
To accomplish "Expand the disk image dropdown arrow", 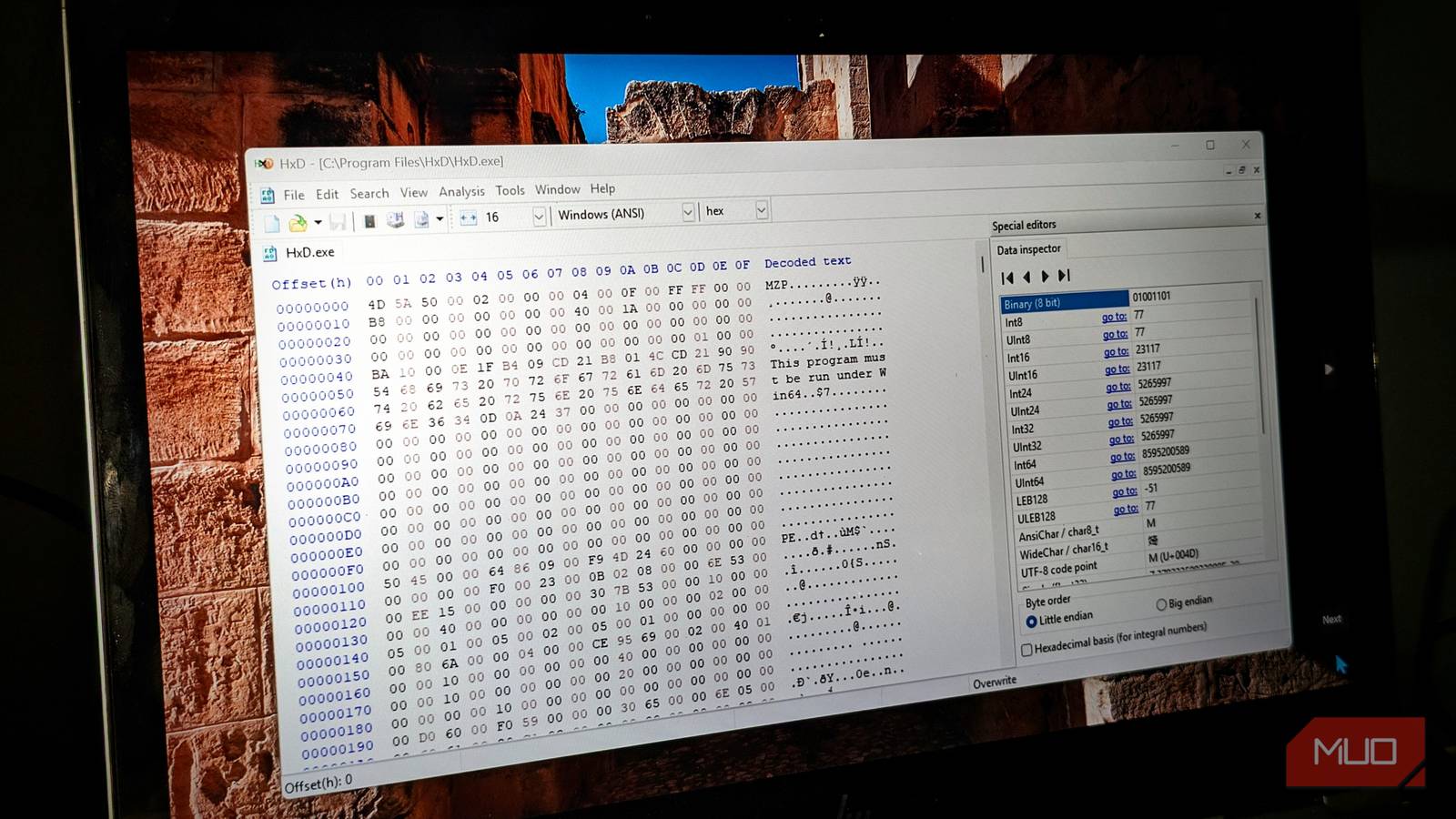I will (440, 219).
